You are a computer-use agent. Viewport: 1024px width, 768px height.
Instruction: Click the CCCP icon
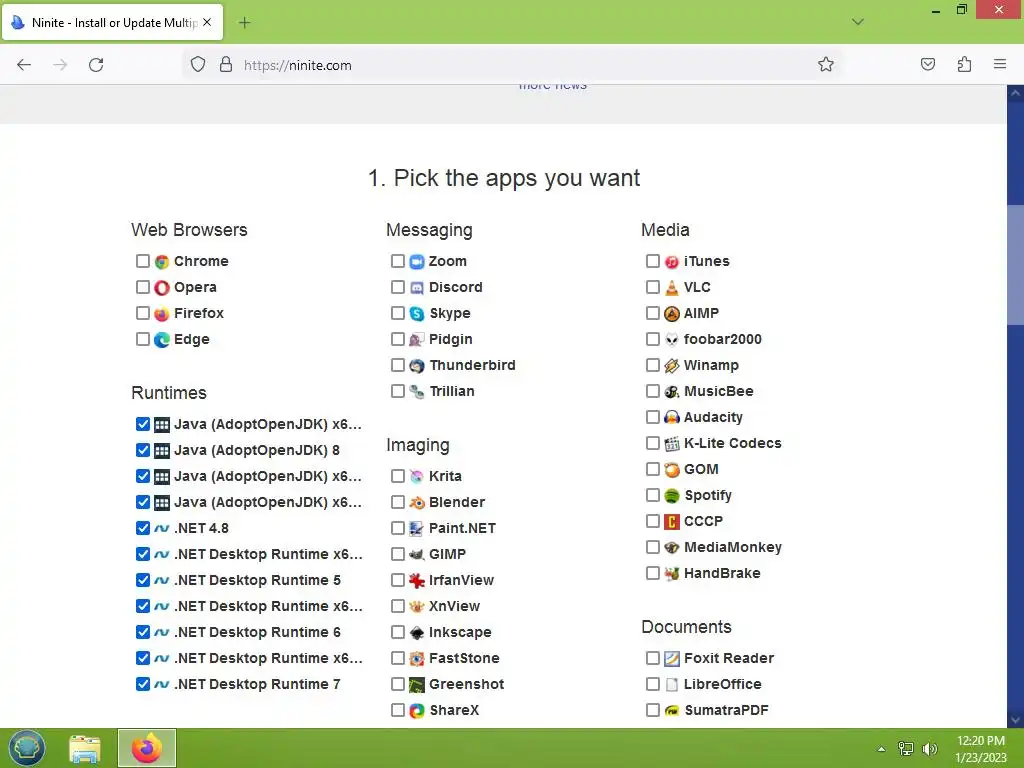click(x=671, y=522)
